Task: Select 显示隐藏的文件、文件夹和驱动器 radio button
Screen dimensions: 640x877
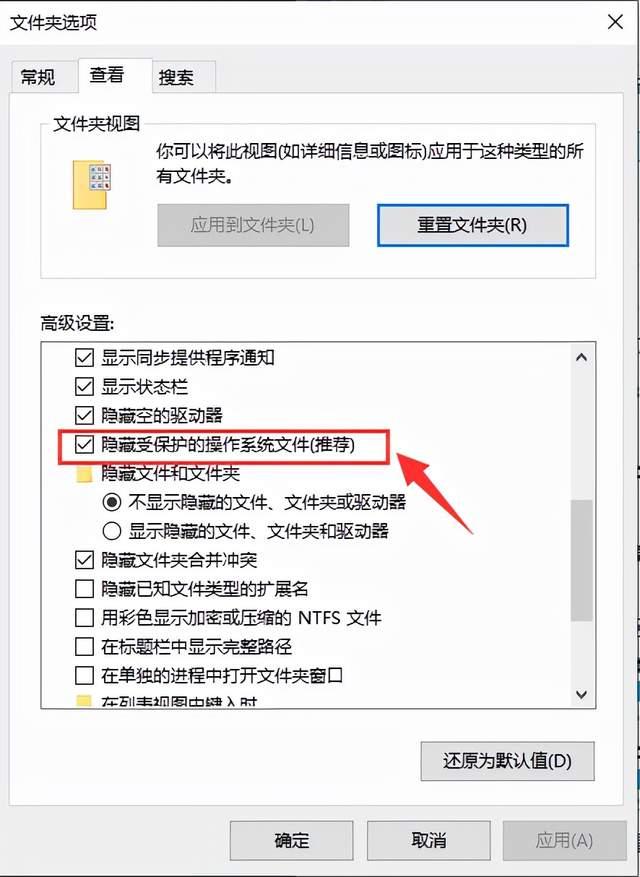Action: (112, 531)
